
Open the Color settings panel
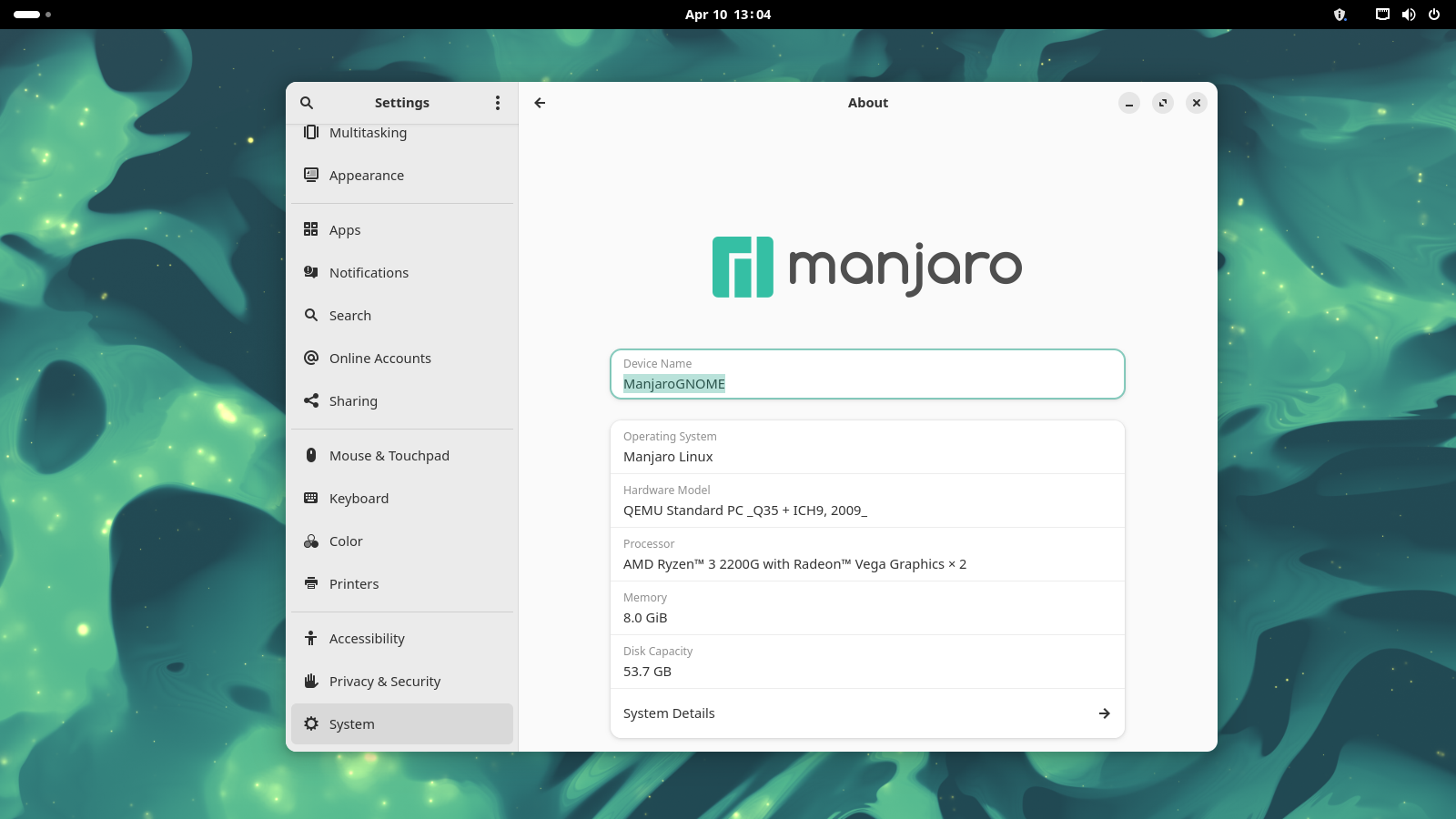346,541
